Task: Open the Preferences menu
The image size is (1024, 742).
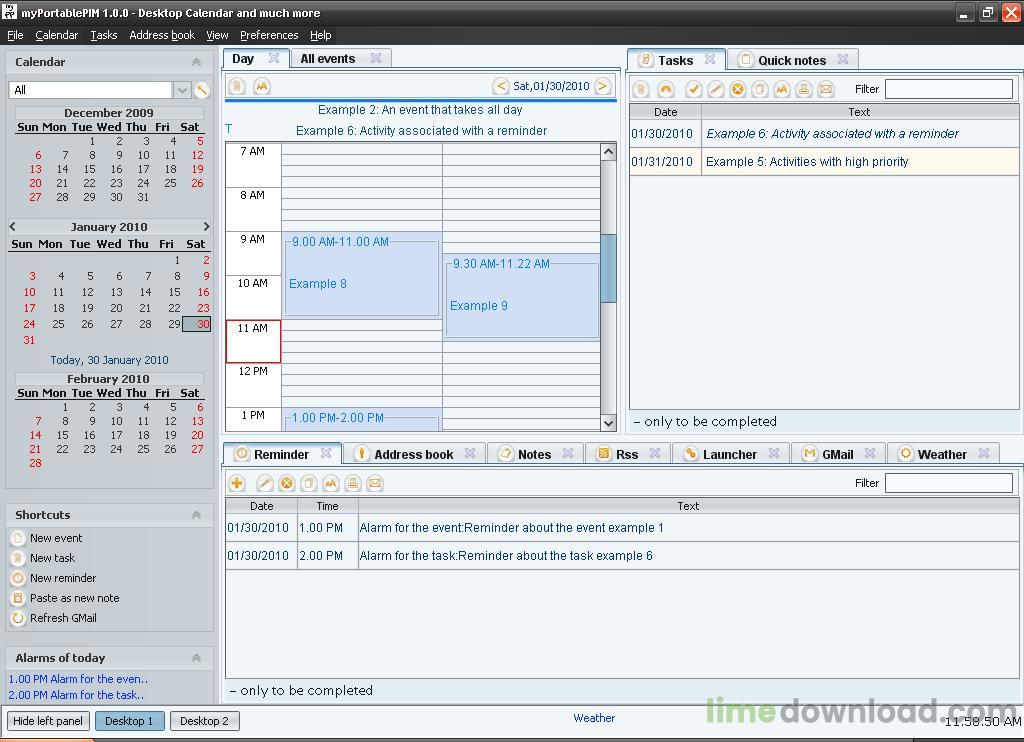Action: [x=269, y=35]
